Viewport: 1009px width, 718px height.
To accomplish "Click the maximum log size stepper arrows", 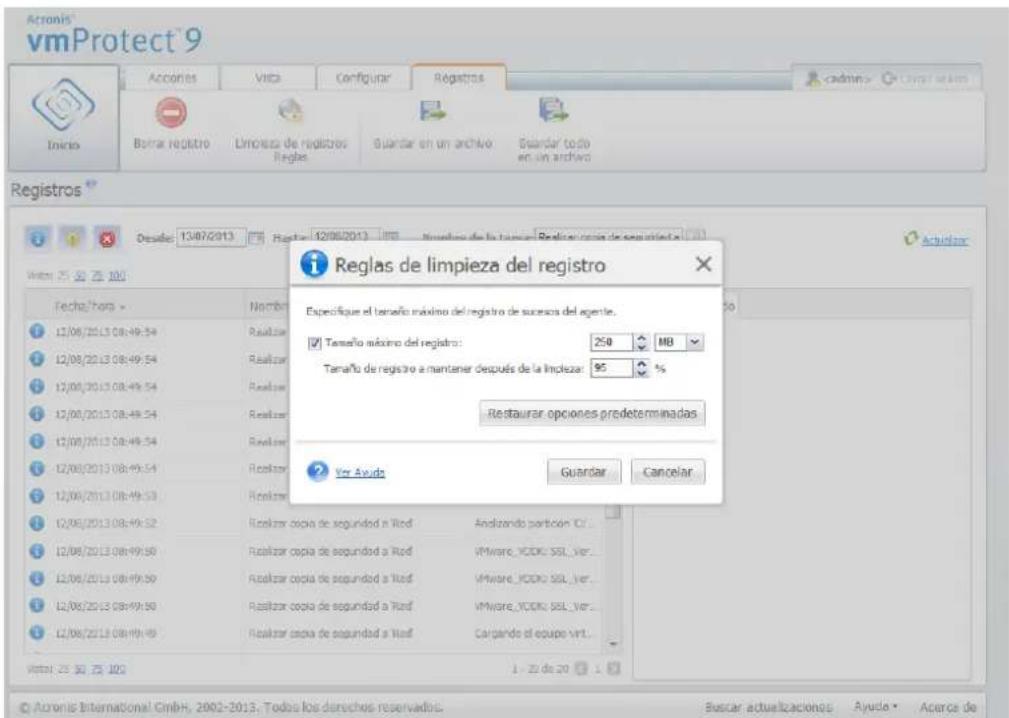I will click(x=641, y=342).
